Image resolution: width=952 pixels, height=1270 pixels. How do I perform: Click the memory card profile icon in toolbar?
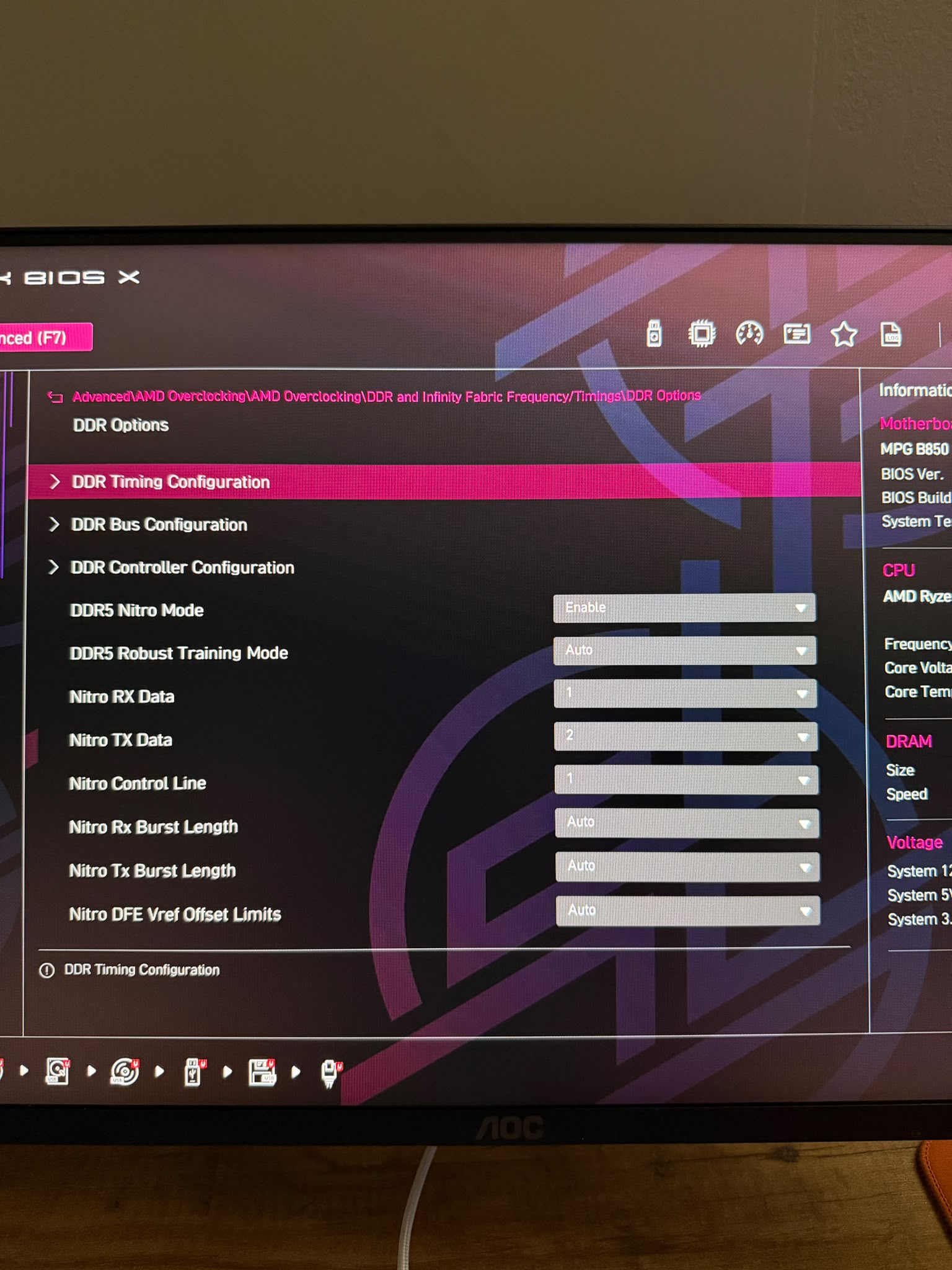point(796,334)
